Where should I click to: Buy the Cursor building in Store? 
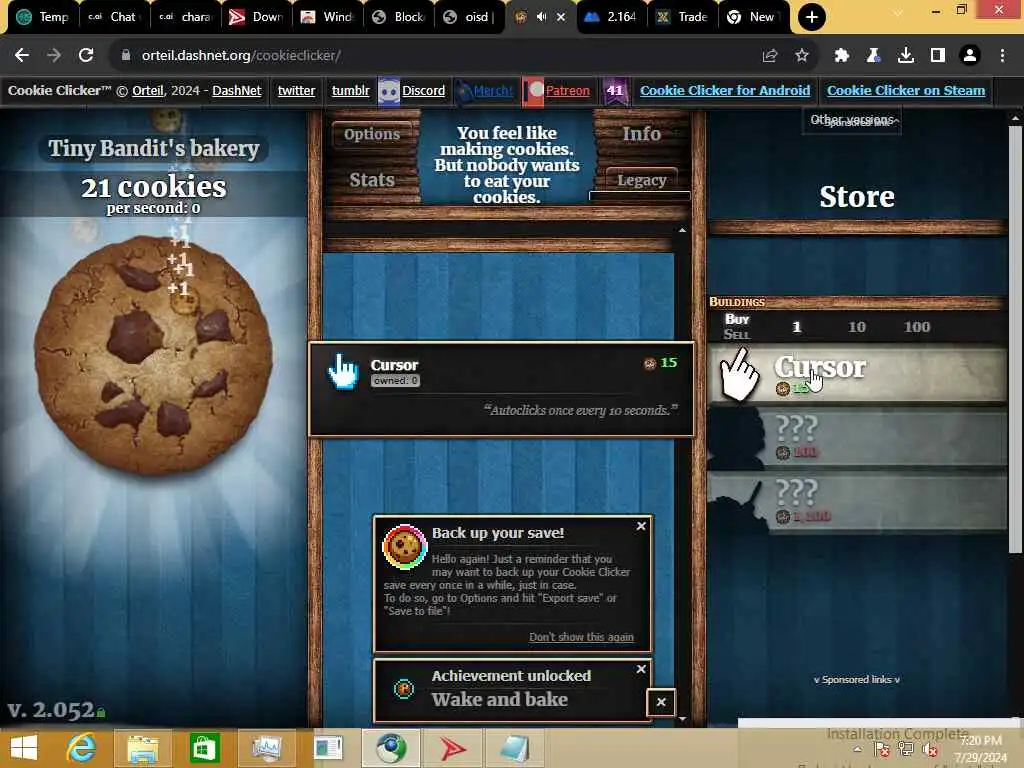pos(857,374)
